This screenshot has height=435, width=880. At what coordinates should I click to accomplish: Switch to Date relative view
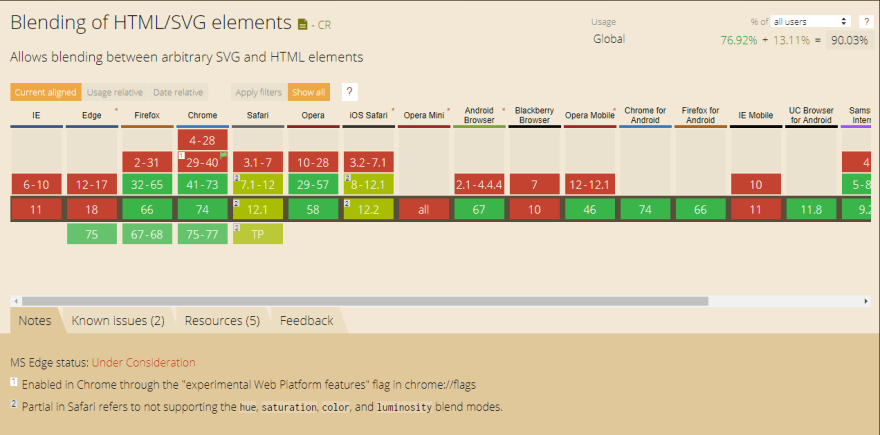(178, 92)
